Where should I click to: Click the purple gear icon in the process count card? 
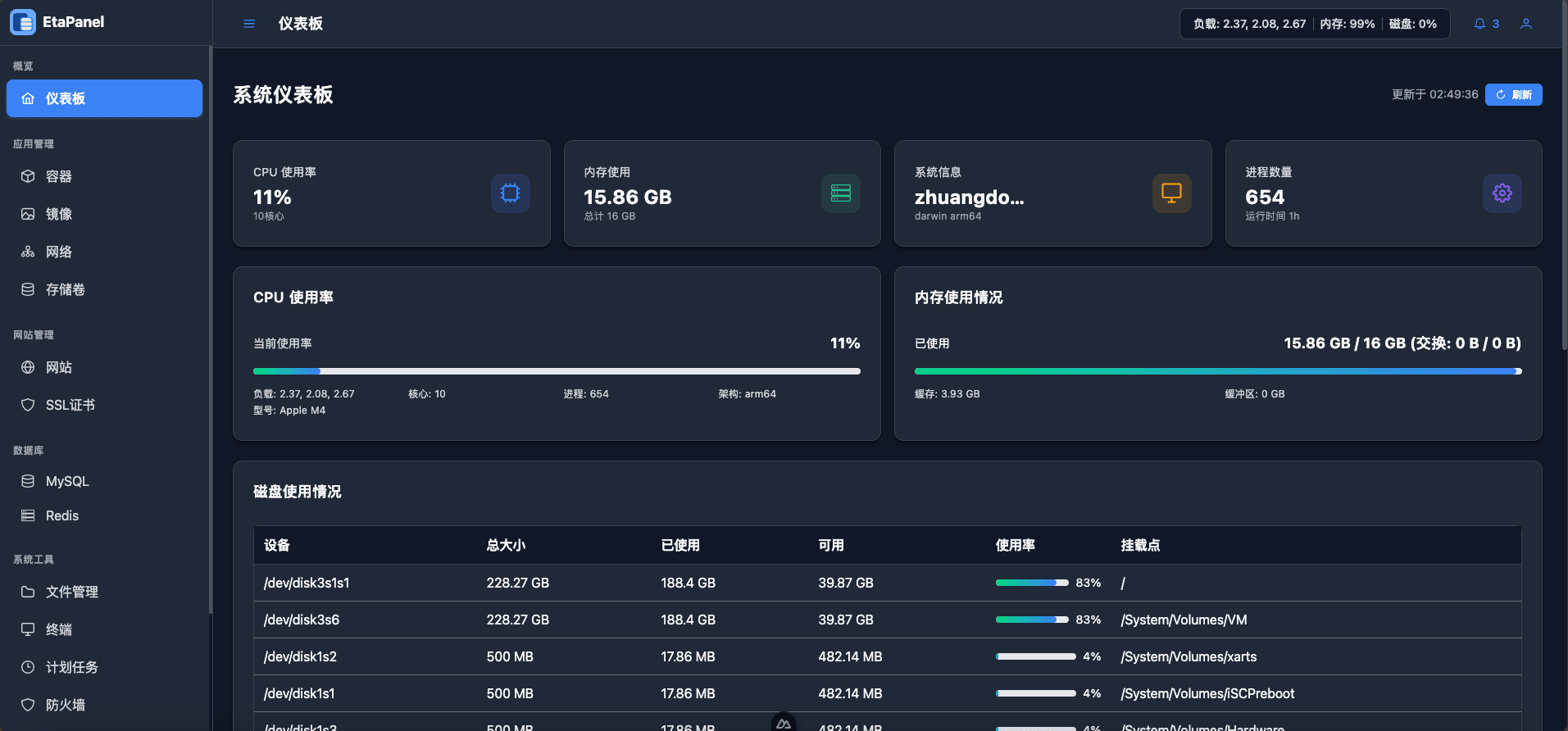pos(1502,193)
